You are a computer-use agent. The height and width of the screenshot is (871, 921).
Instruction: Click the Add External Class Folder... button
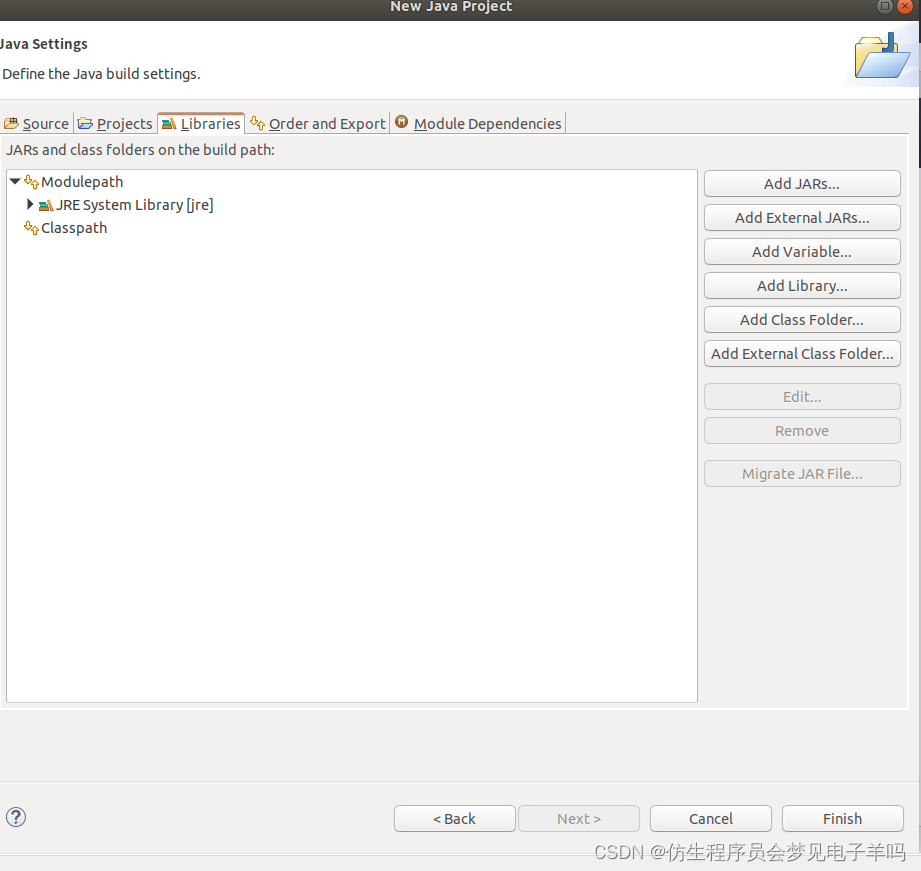pos(802,354)
